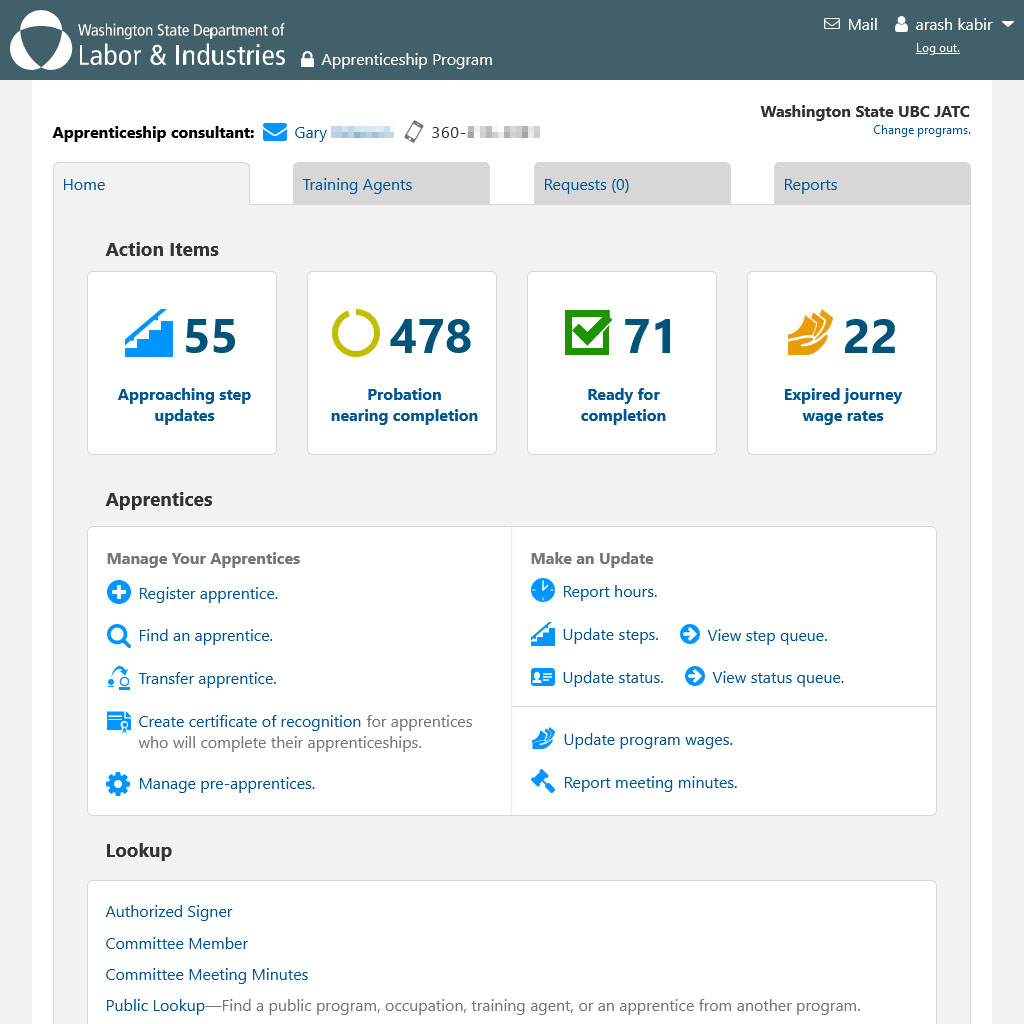
Task: Click View status queue link
Action: point(778,677)
